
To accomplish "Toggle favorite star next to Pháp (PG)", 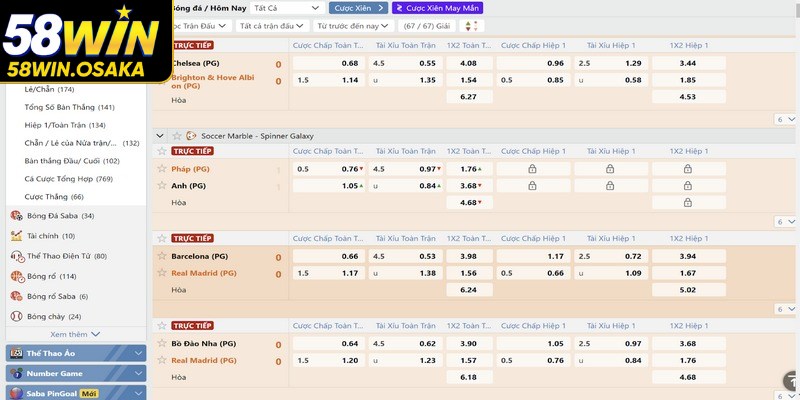I will coord(160,169).
